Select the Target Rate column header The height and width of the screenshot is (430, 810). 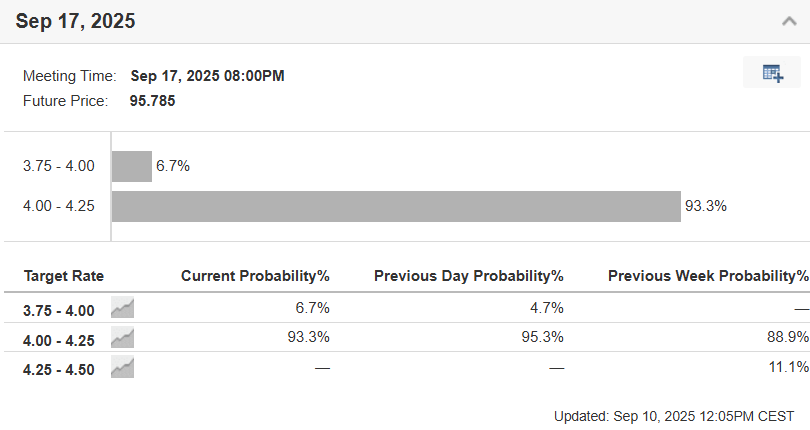point(64,276)
